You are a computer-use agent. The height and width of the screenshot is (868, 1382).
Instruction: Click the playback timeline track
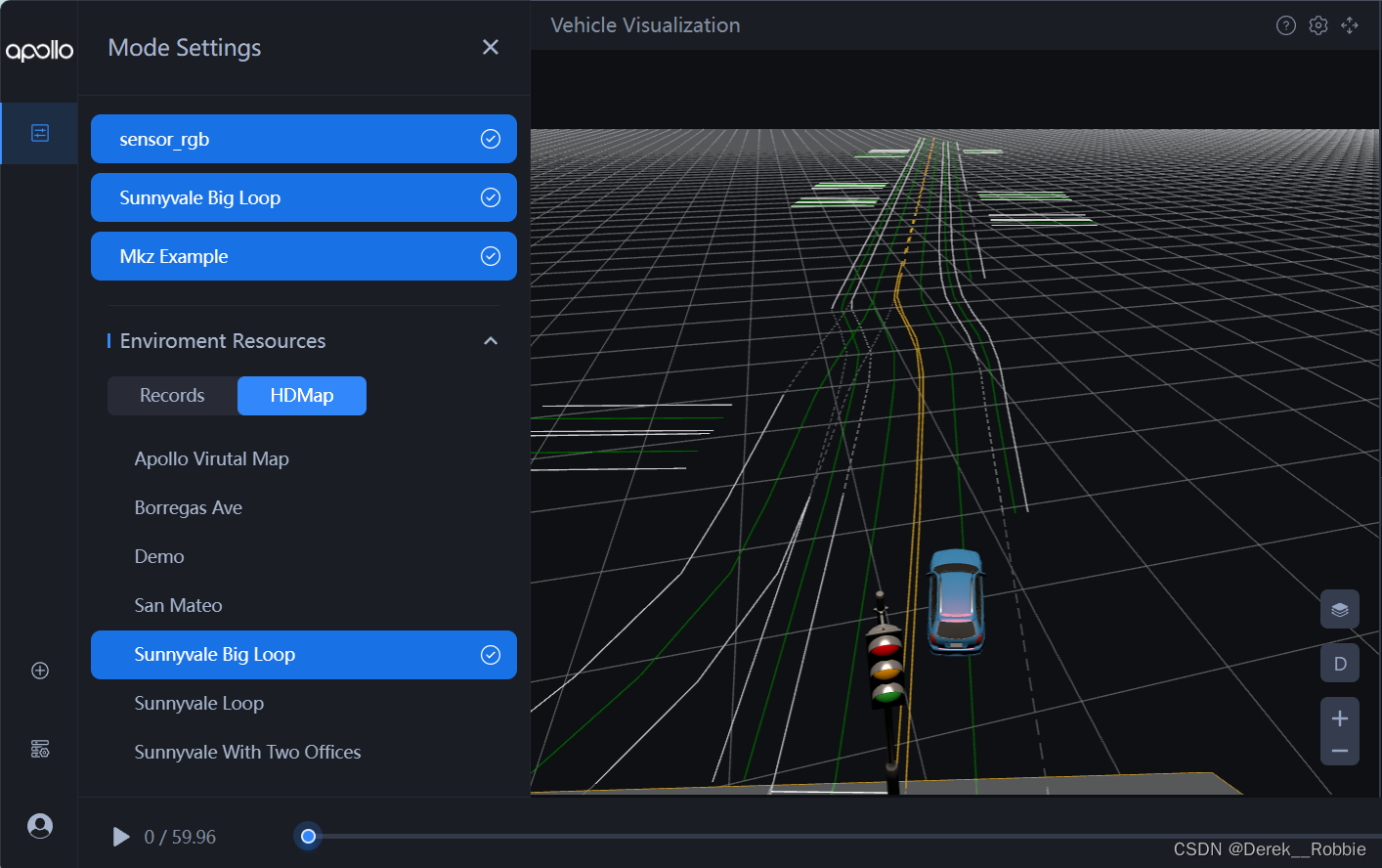841,836
